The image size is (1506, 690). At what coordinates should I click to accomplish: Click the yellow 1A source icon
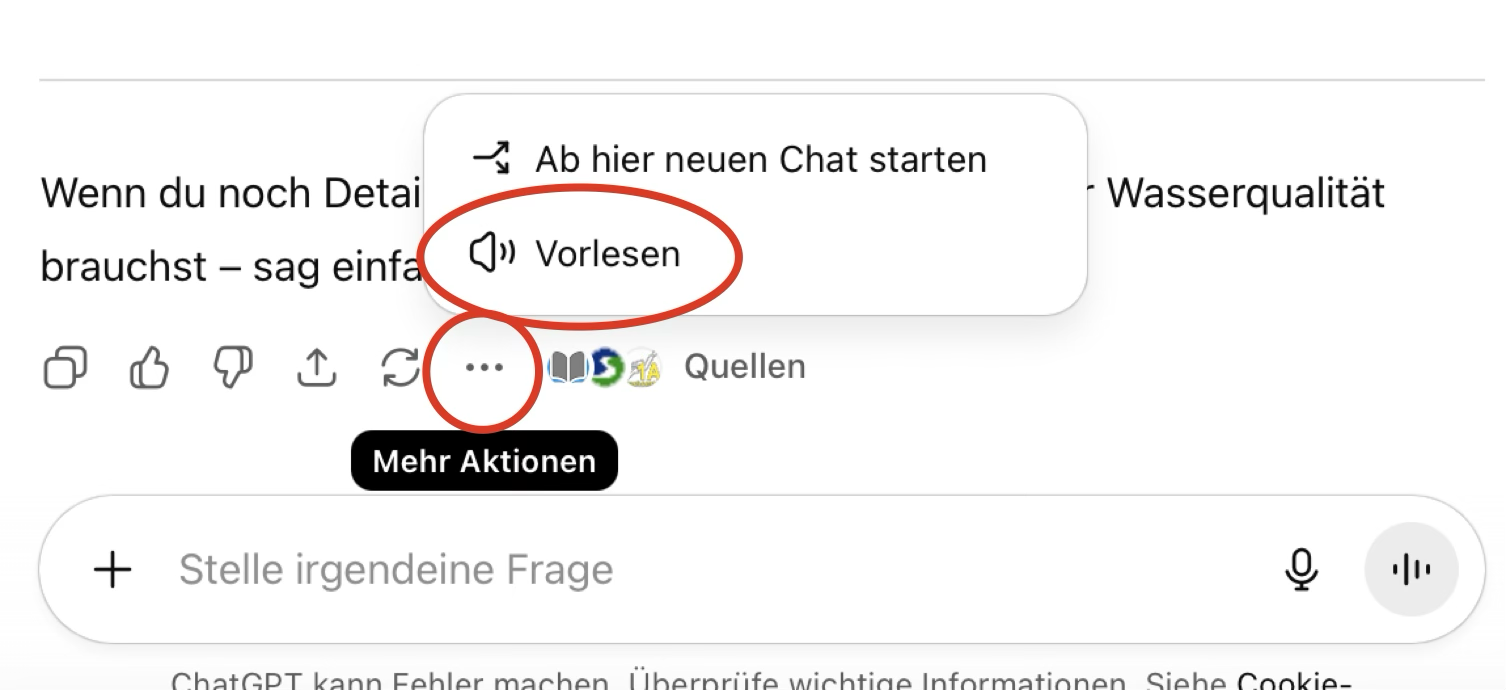click(x=644, y=368)
